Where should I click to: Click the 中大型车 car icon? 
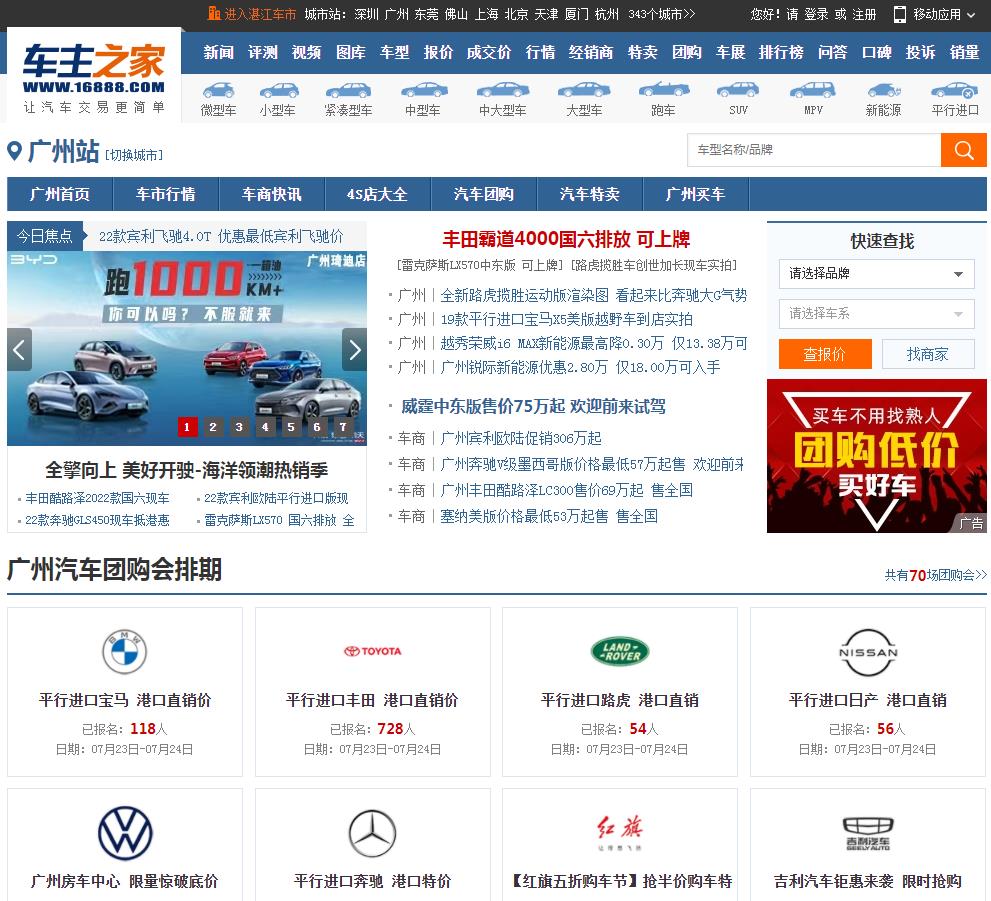coord(502,92)
